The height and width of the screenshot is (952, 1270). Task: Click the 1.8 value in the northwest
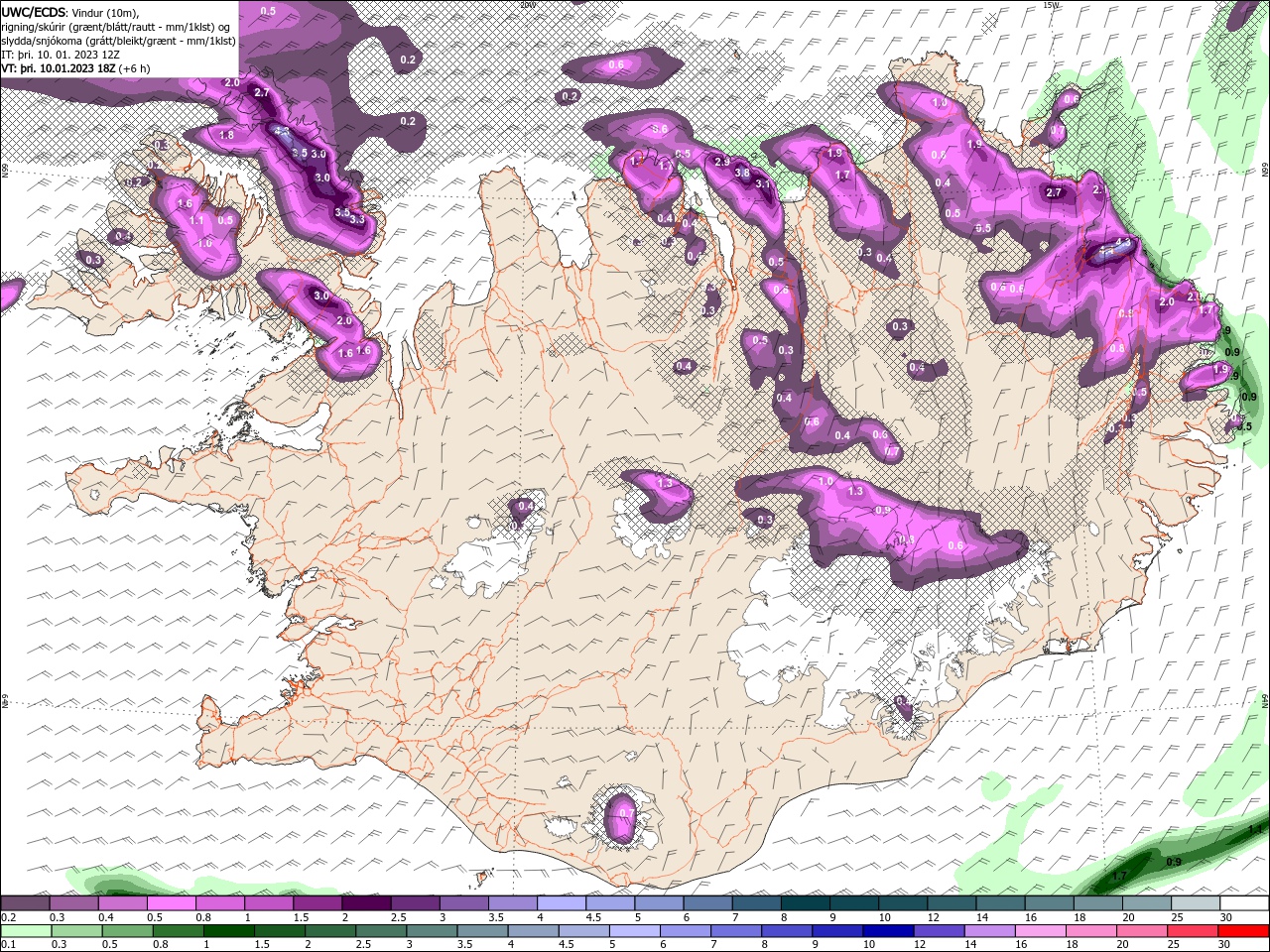(226, 135)
